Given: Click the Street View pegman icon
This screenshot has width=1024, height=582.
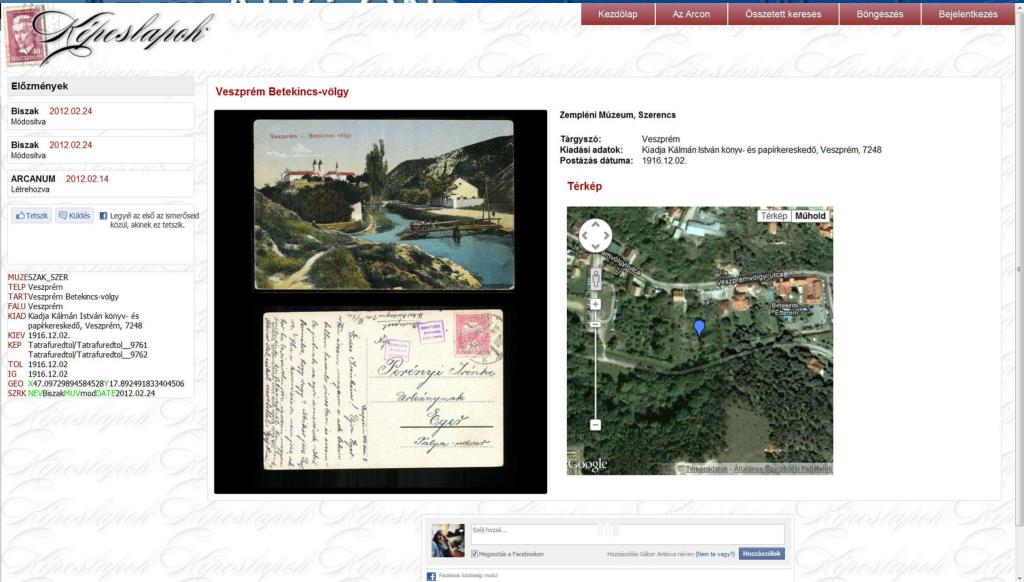Looking at the screenshot, I should pyautogui.click(x=596, y=279).
